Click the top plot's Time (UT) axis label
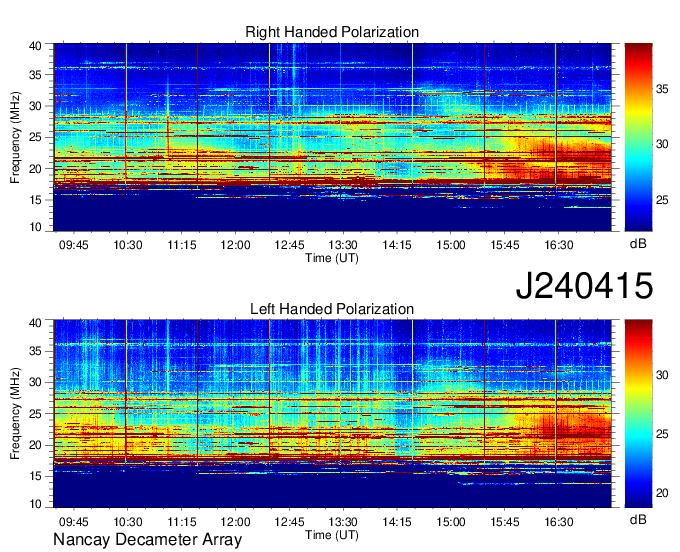Image resolution: width=680 pixels, height=552 pixels. click(332, 258)
